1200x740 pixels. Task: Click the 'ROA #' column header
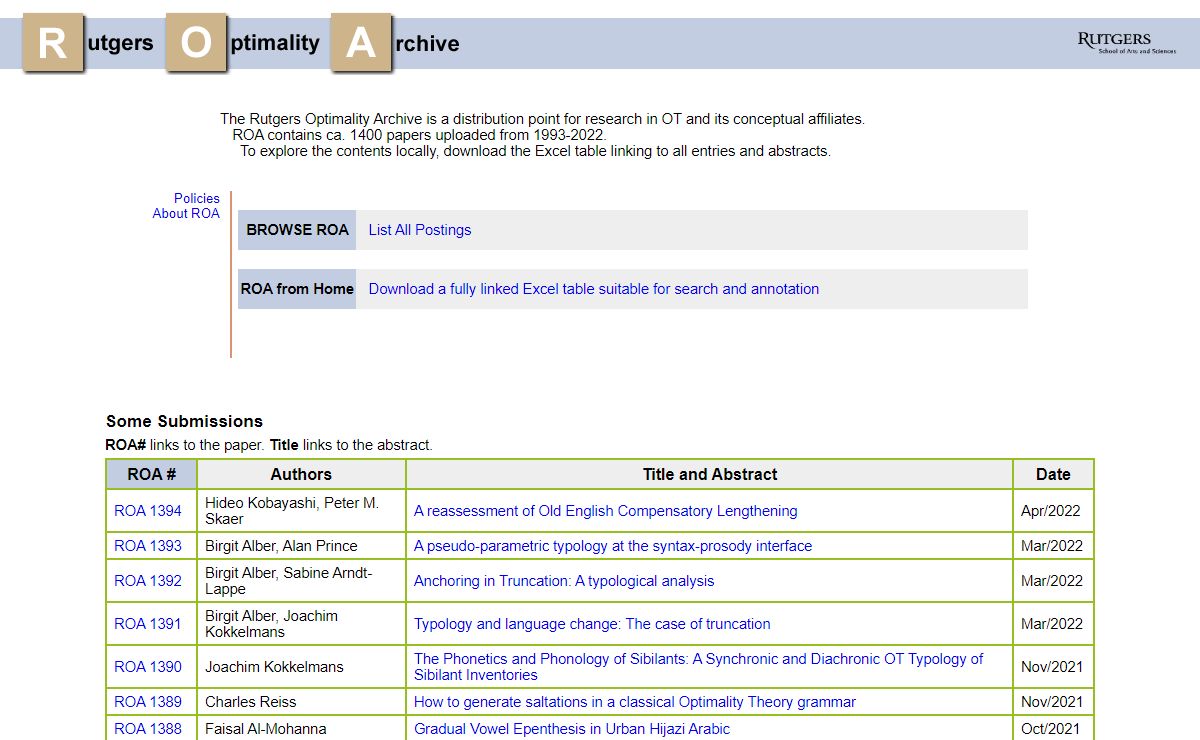152,475
